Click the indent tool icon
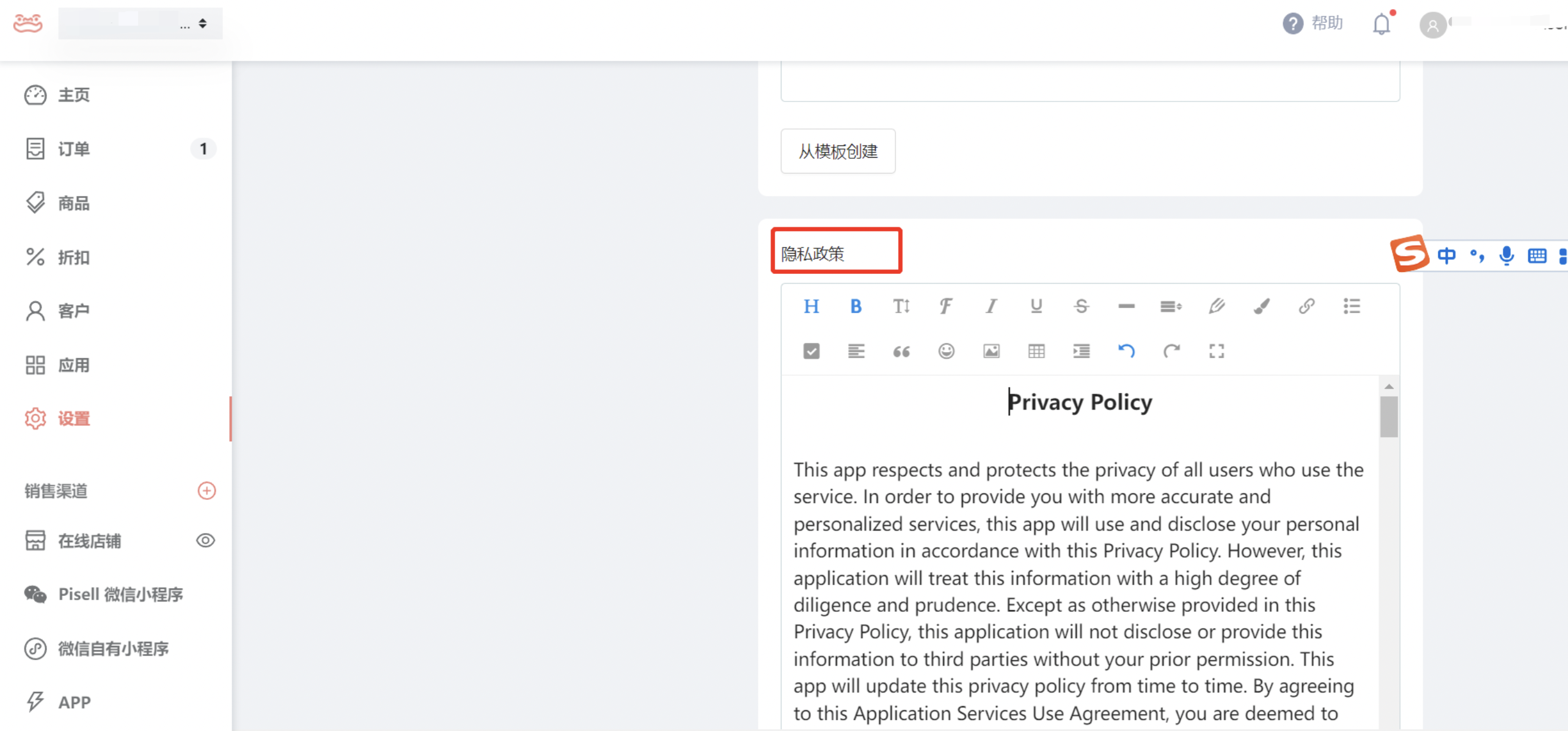The image size is (1568, 731). click(x=1081, y=351)
